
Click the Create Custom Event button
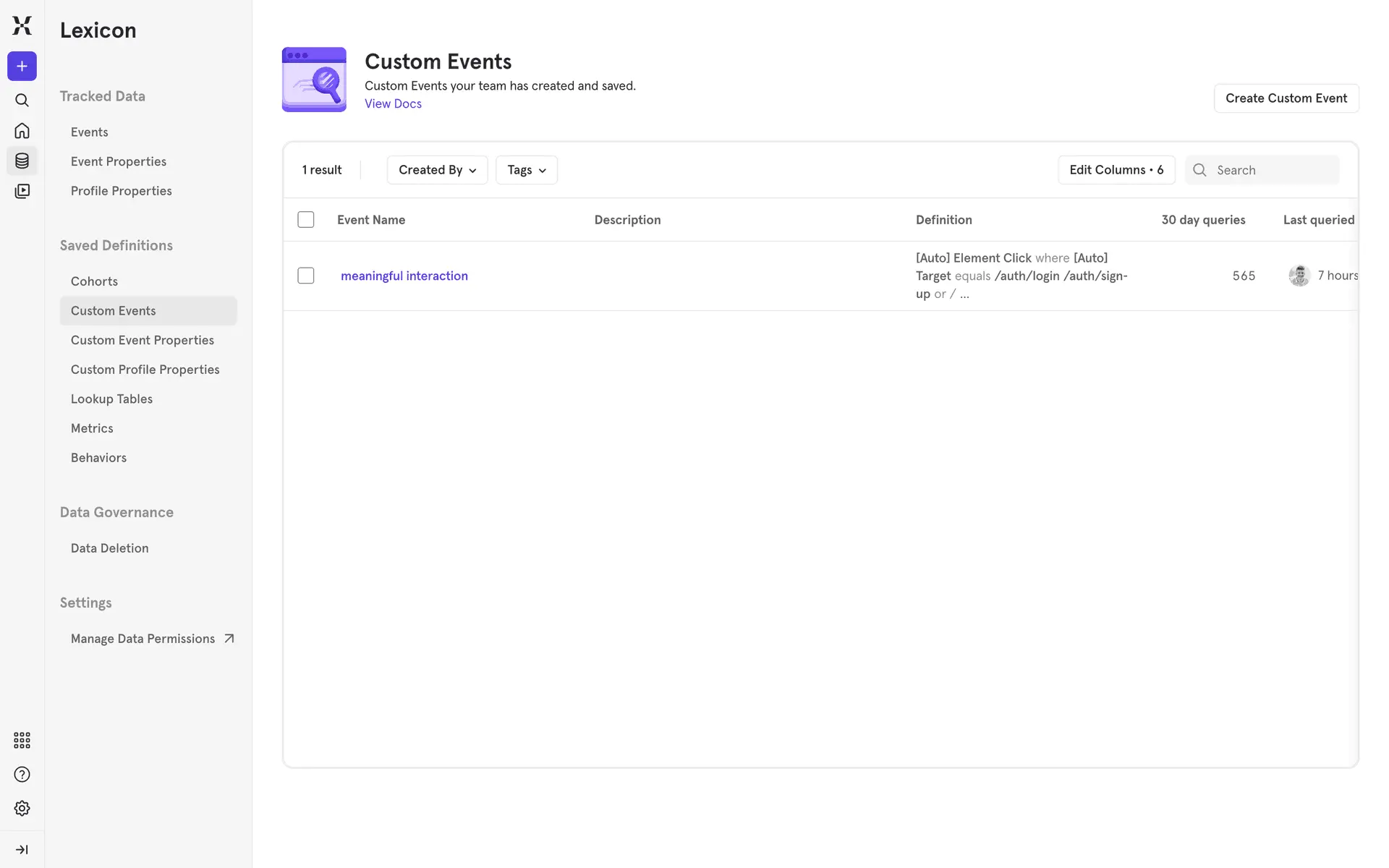[1286, 98]
